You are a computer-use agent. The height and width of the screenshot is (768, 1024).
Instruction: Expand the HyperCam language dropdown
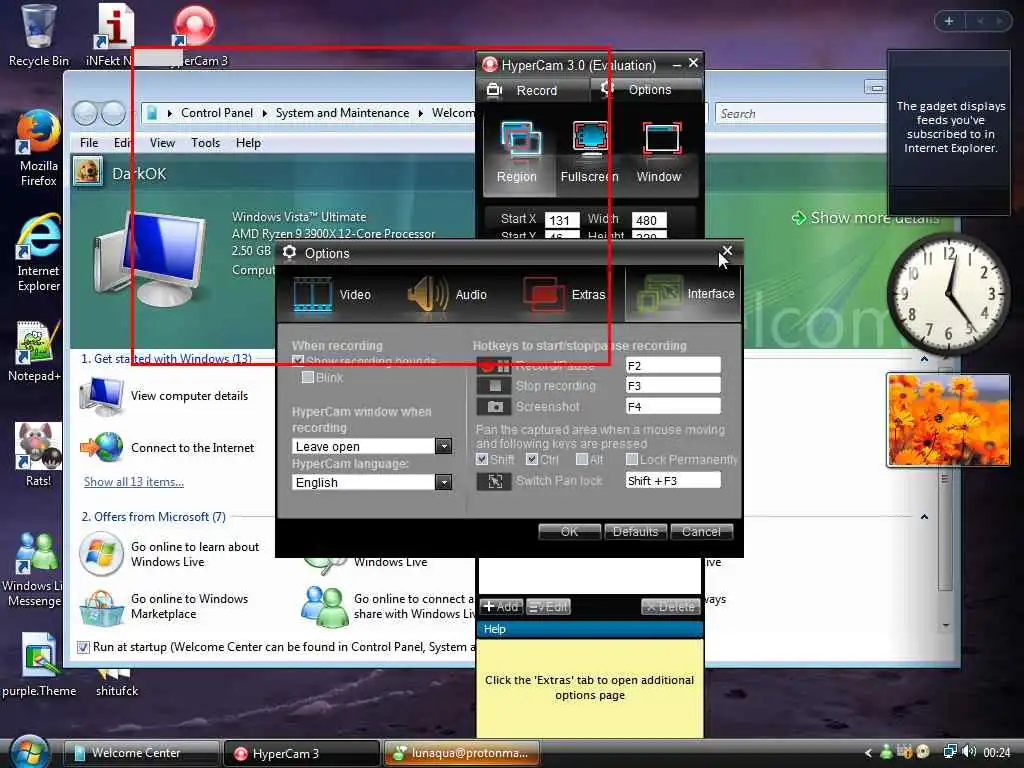tap(443, 482)
